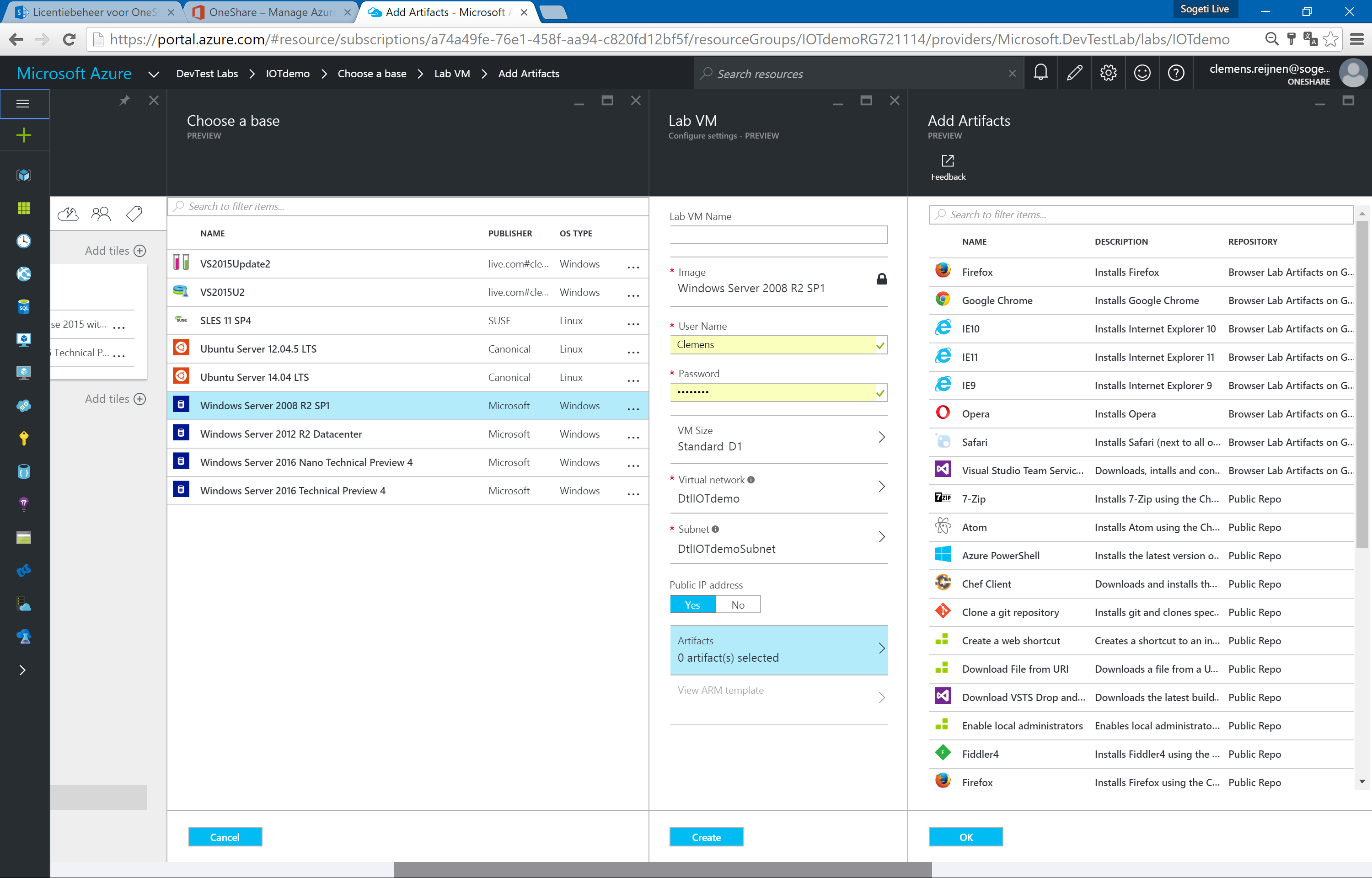Click the smiley feedback icon
1372x878 pixels.
(x=1142, y=73)
